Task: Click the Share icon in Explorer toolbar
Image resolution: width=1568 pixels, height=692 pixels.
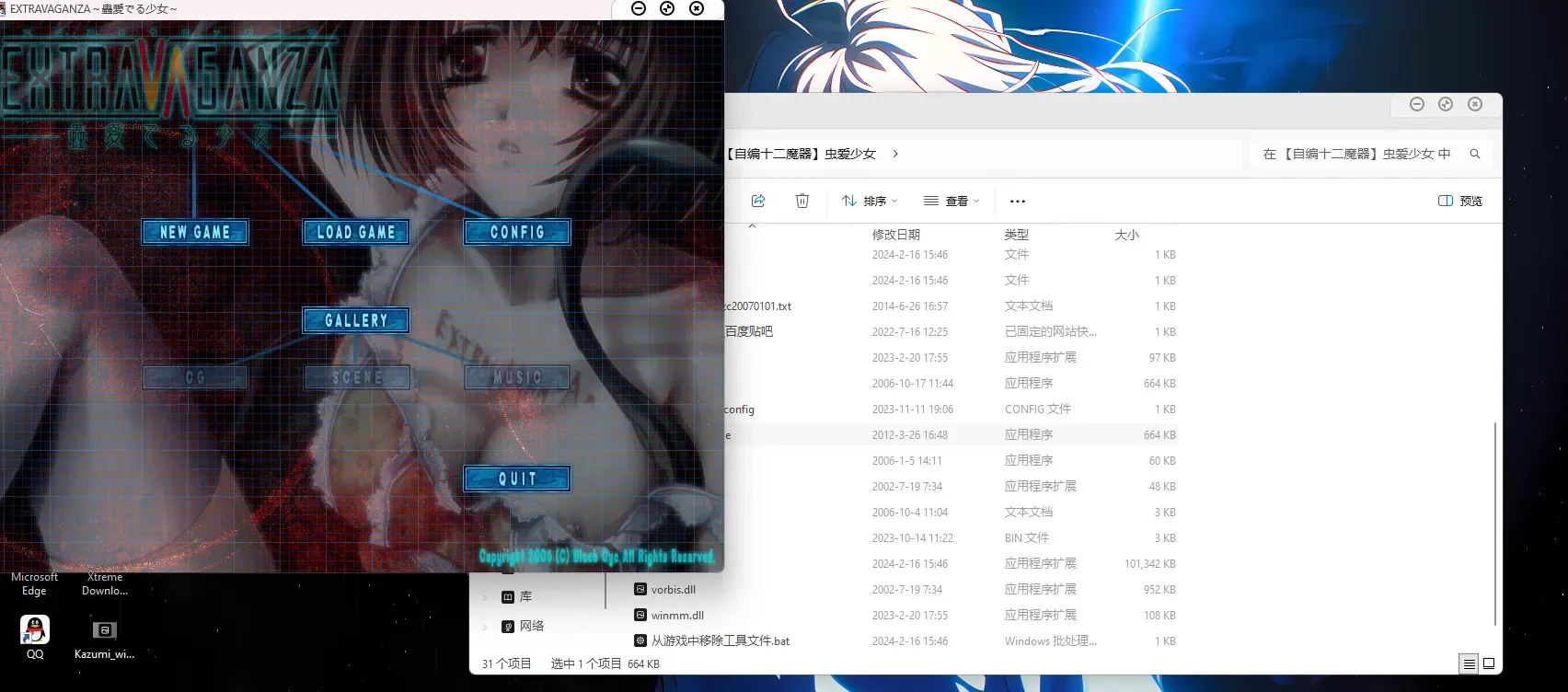Action: (758, 201)
